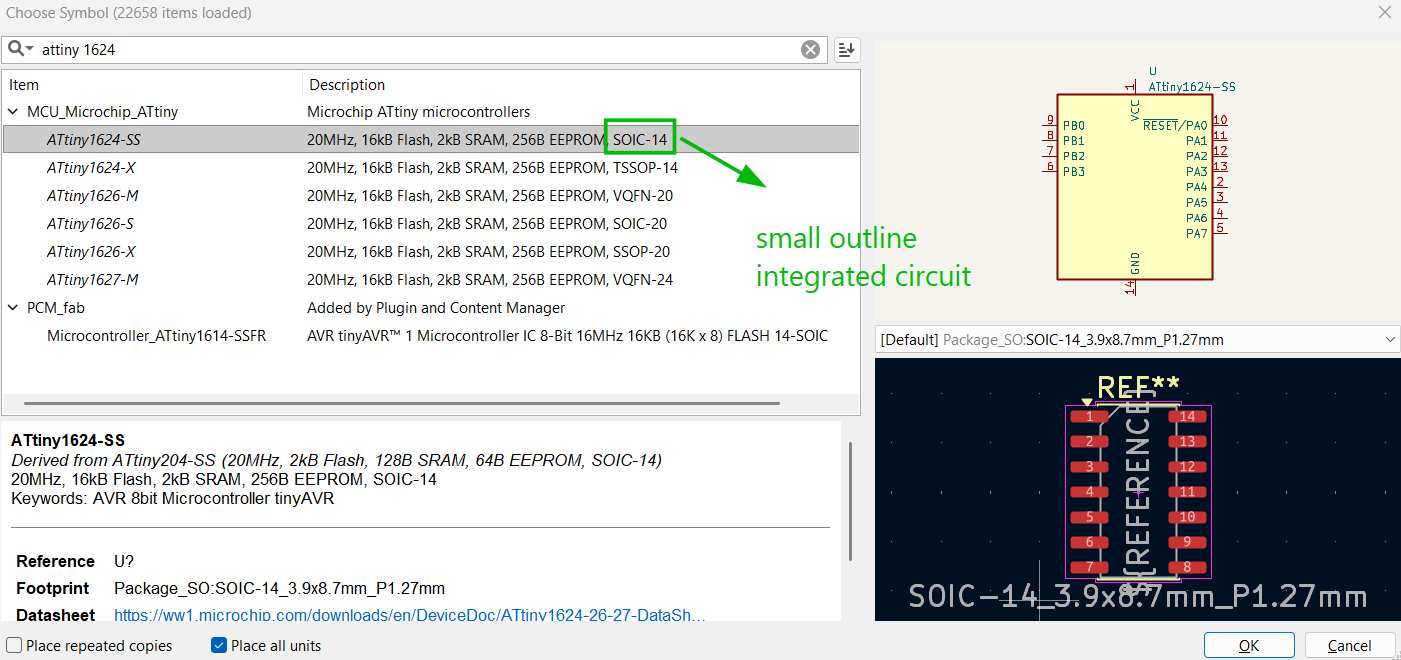Click the SOIC-14 footprint preview

(1138, 490)
